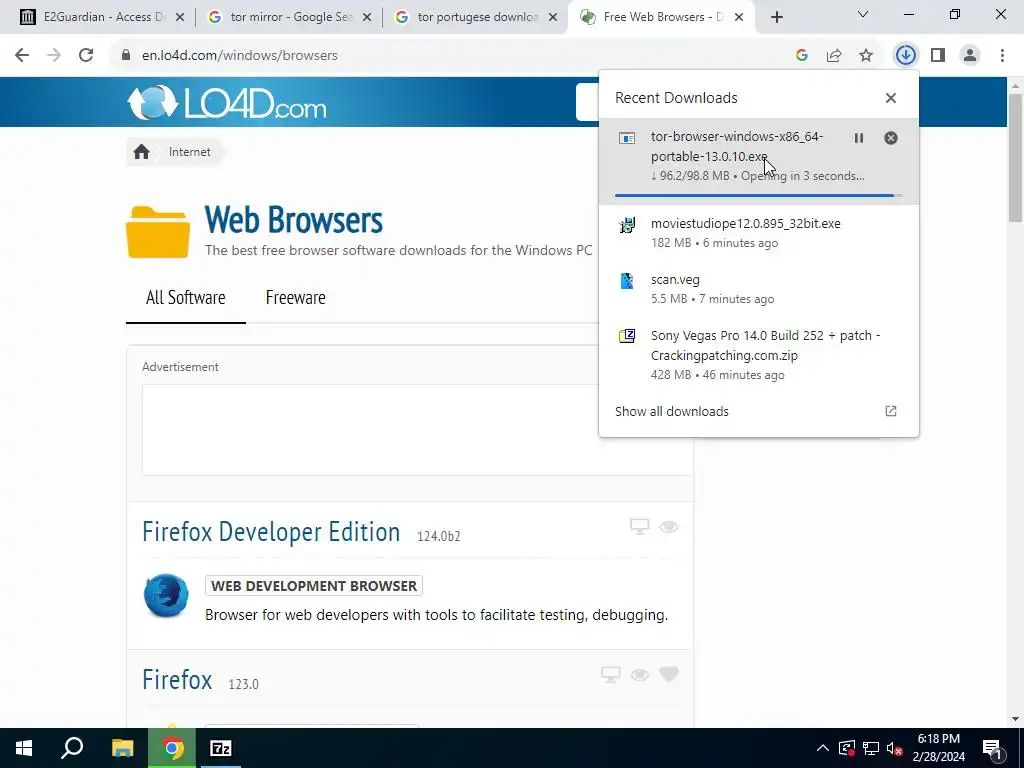The image size is (1024, 768).
Task: Open the Firefox 123.0 title link
Action: (x=177, y=680)
